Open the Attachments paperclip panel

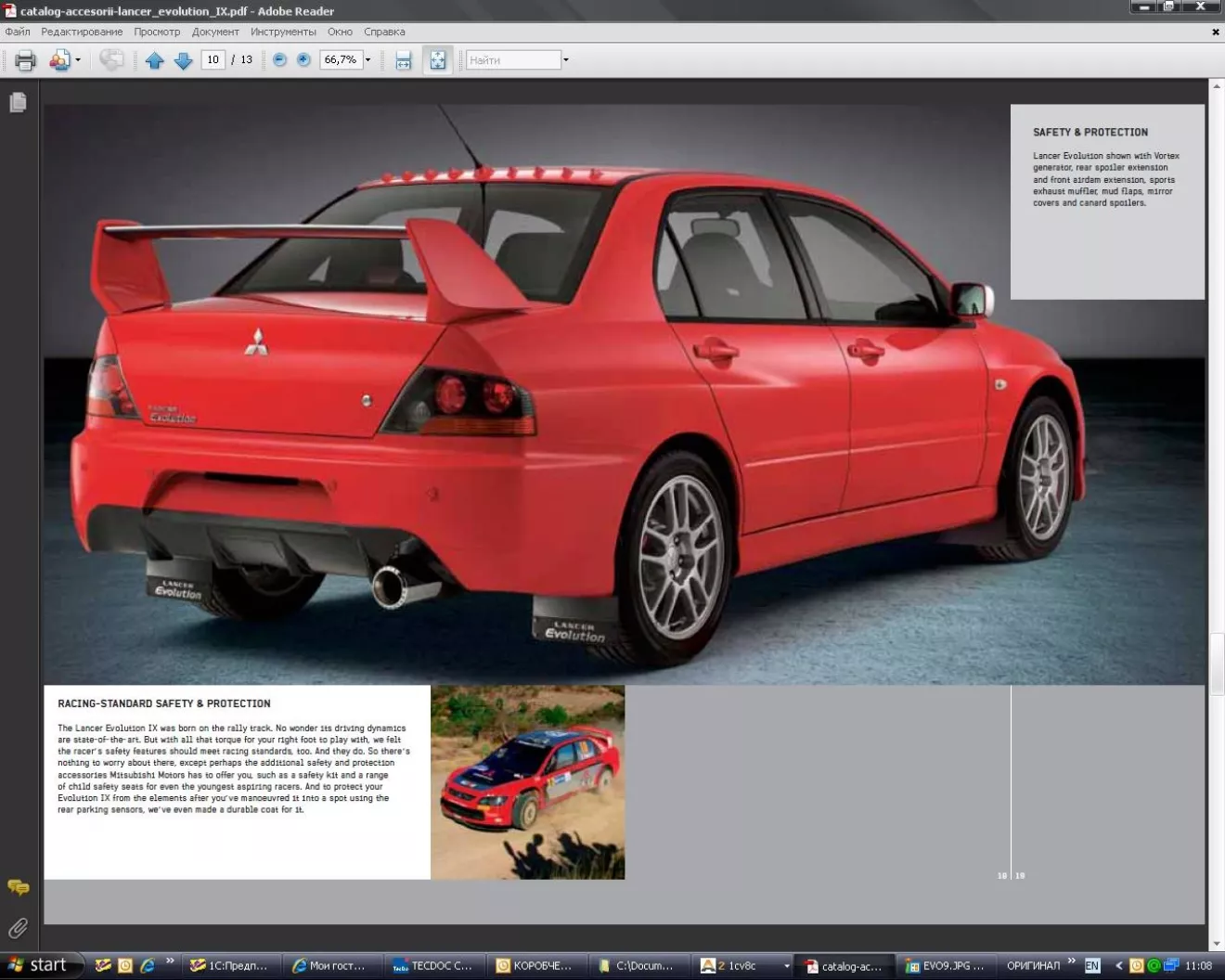point(18,928)
